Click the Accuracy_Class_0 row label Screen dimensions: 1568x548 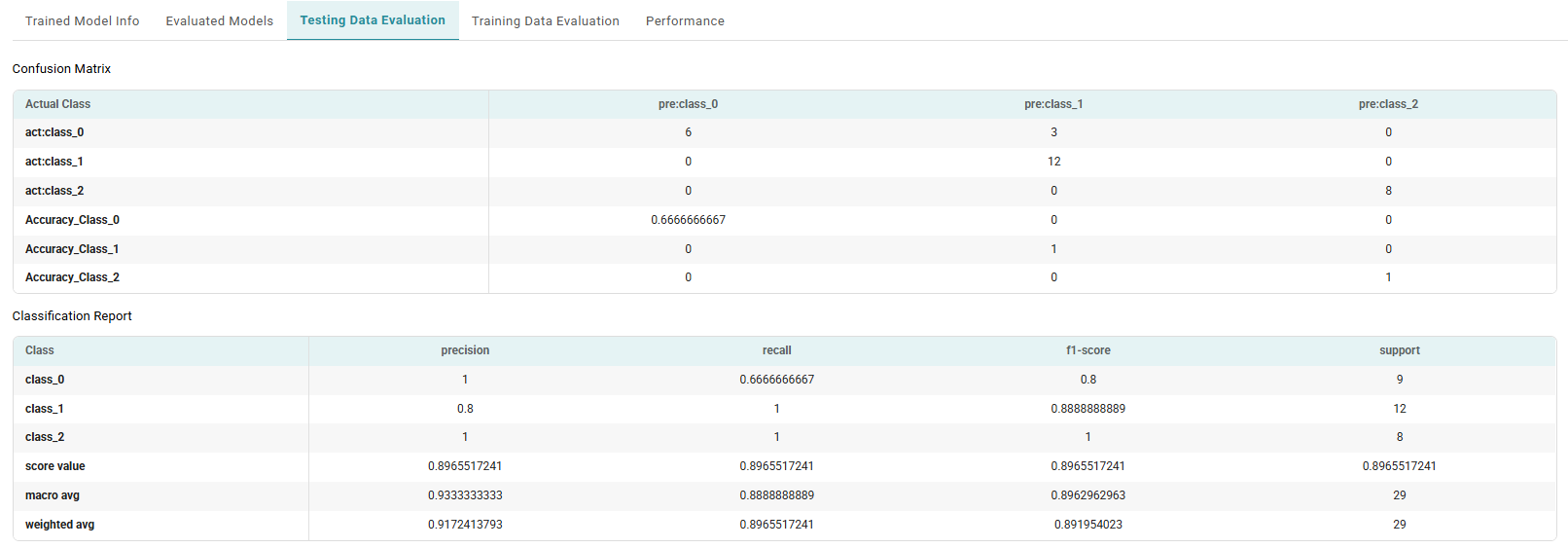pyautogui.click(x=72, y=220)
